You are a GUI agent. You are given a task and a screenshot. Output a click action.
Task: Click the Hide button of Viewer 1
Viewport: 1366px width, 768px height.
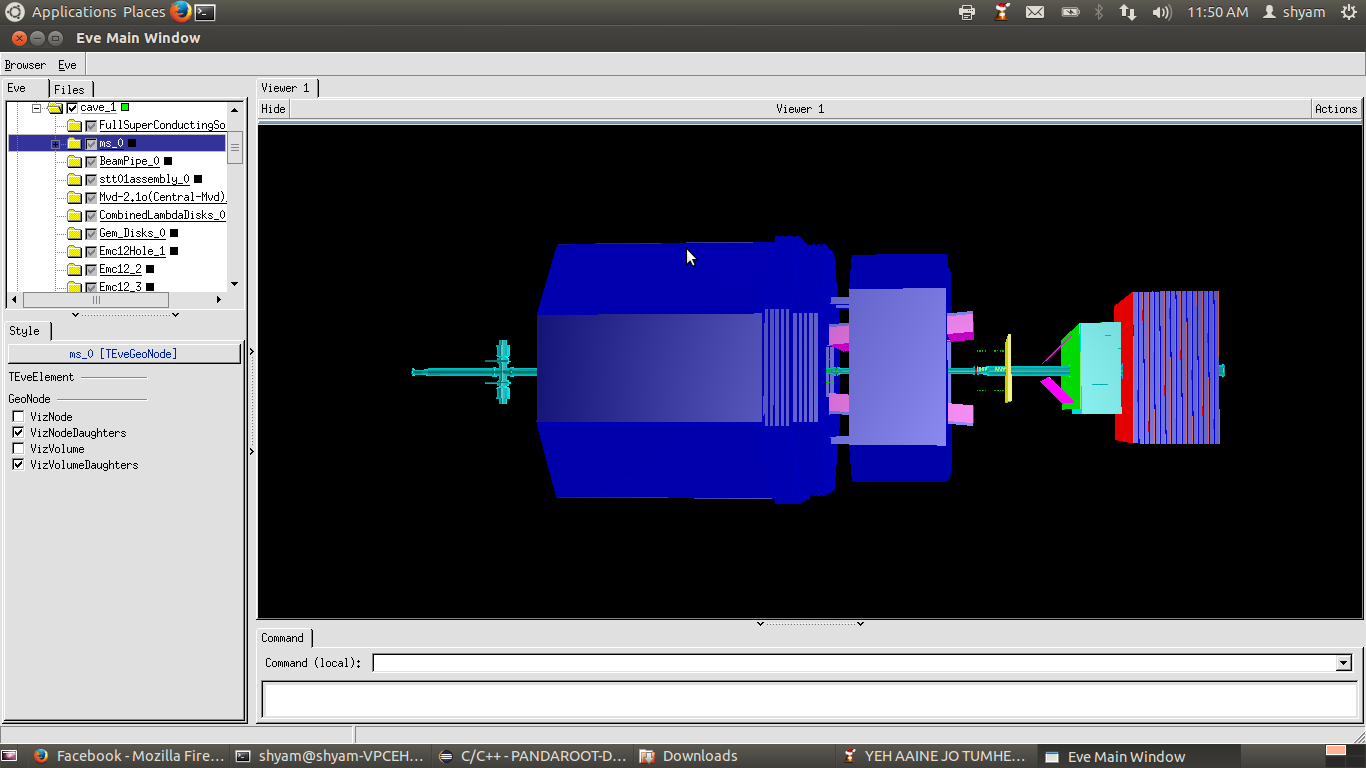click(x=273, y=109)
